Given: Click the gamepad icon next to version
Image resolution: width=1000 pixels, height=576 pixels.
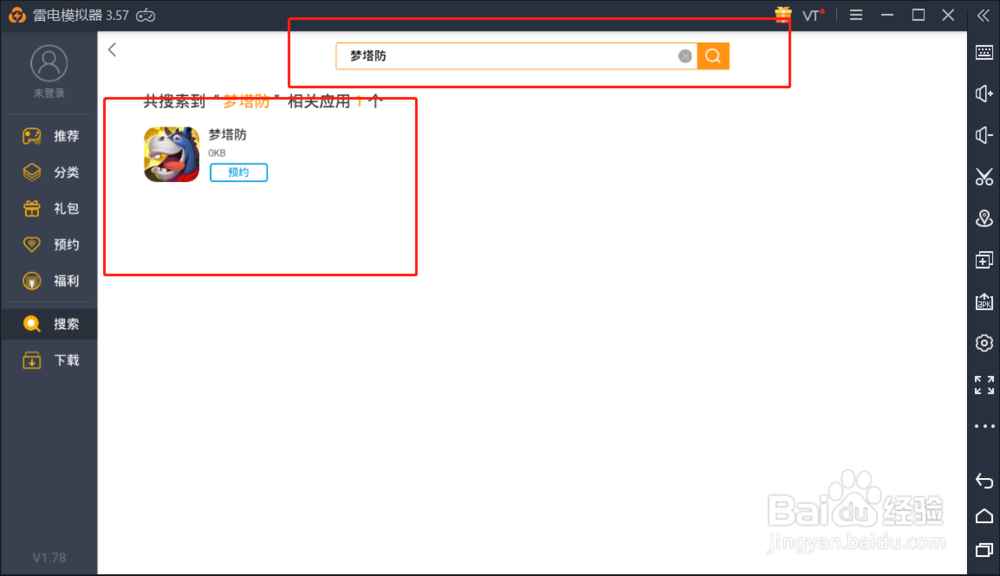Looking at the screenshot, I should [145, 15].
